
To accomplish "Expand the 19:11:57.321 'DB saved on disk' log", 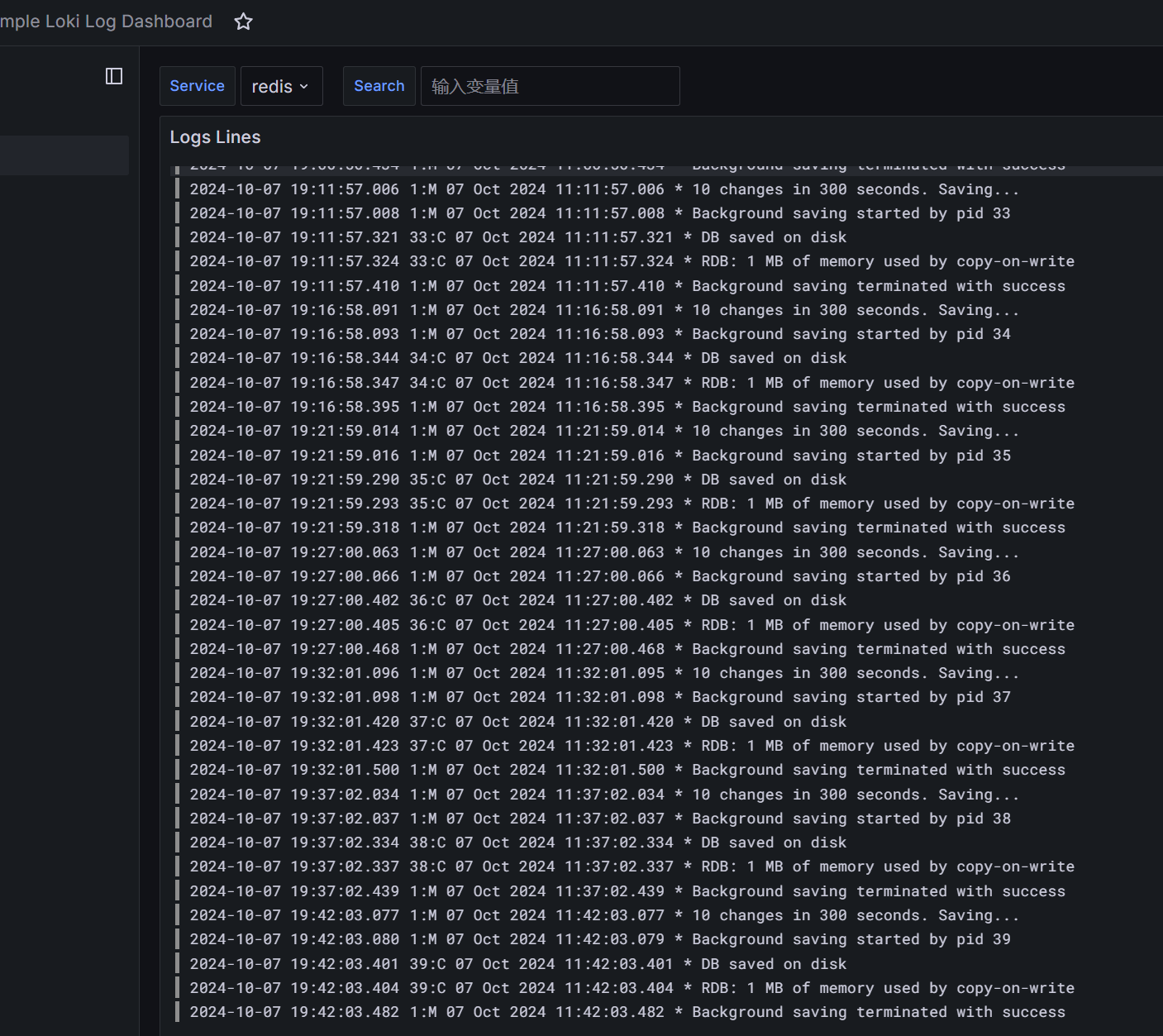I will (x=517, y=237).
